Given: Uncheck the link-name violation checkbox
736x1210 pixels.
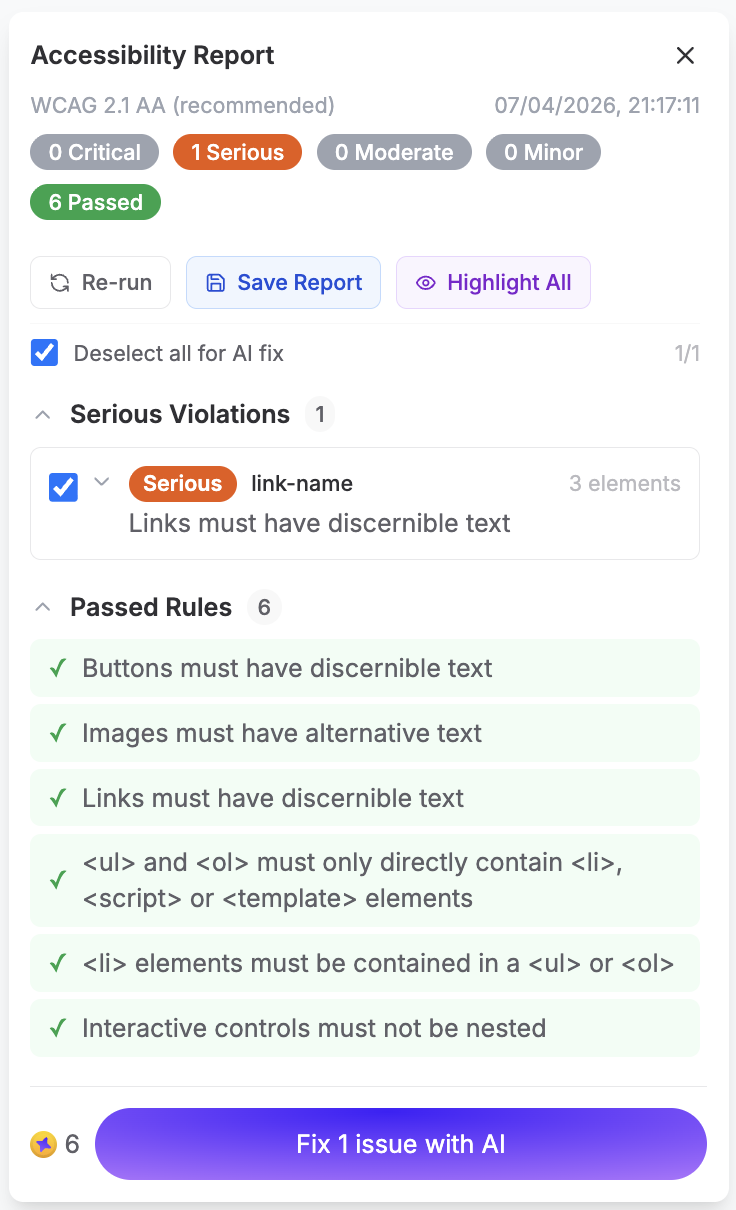Looking at the screenshot, I should [64, 487].
